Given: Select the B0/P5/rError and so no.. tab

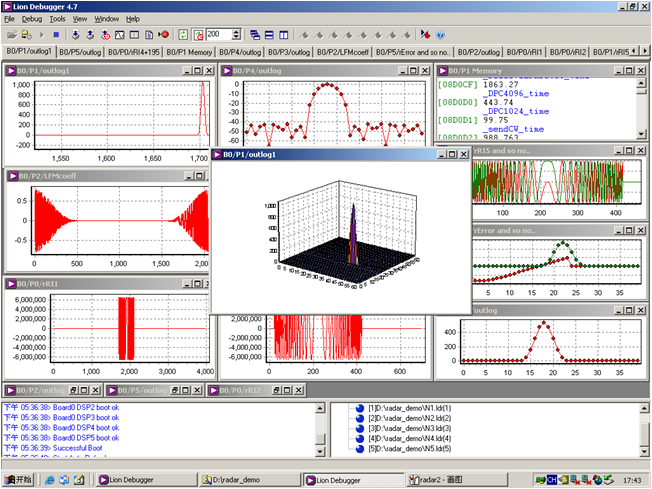Looking at the screenshot, I should click(x=412, y=52).
